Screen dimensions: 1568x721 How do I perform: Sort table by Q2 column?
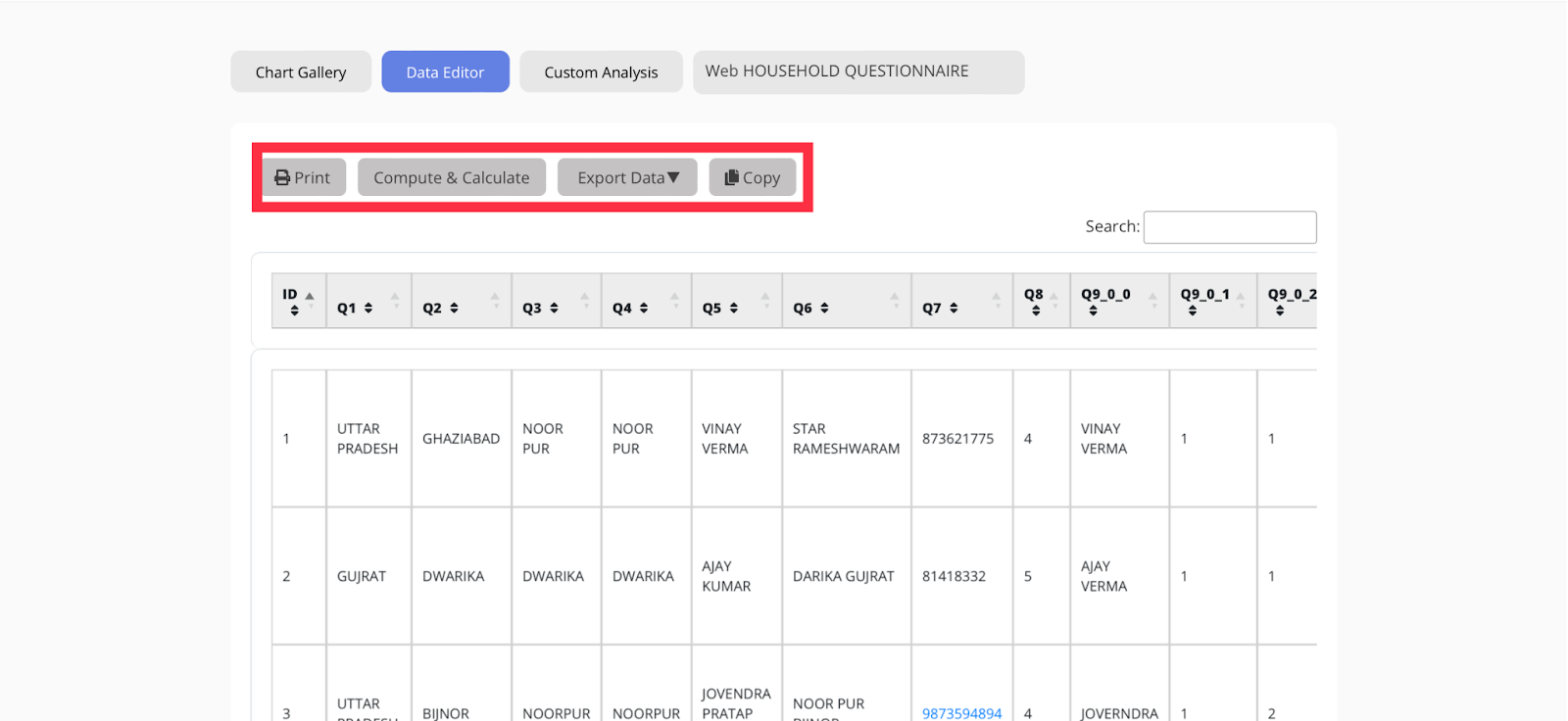point(462,301)
